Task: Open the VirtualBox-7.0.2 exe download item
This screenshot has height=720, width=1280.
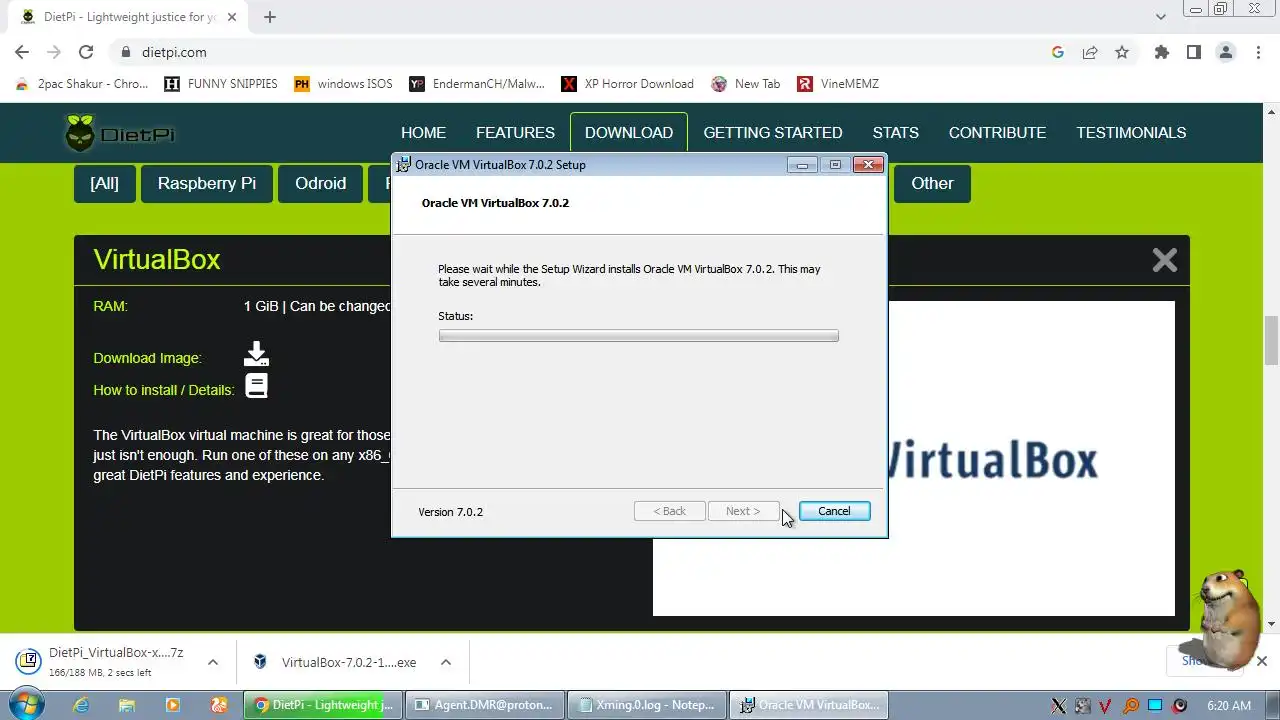Action: pos(336,662)
